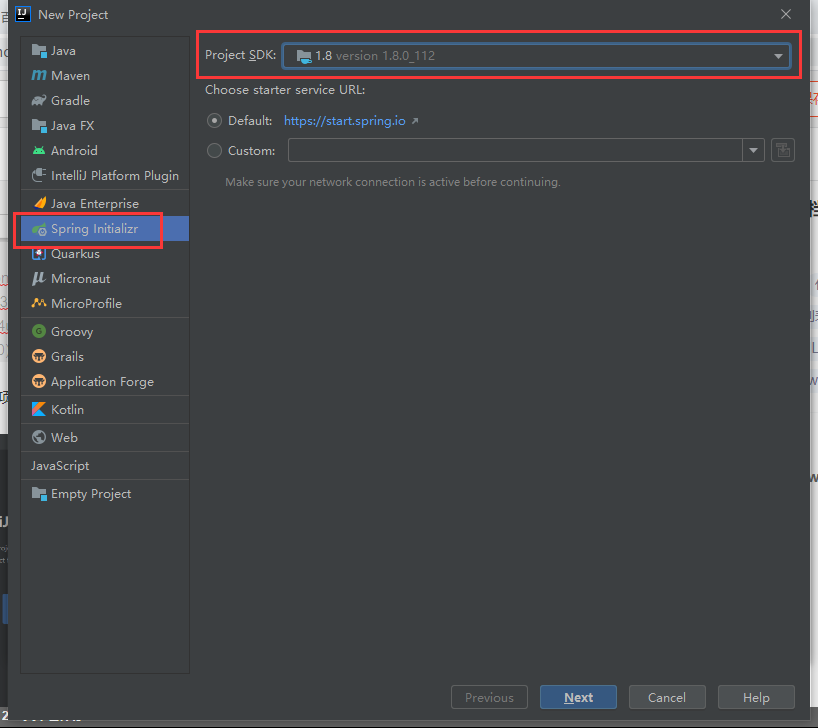Click the disabled Previous button

489,697
